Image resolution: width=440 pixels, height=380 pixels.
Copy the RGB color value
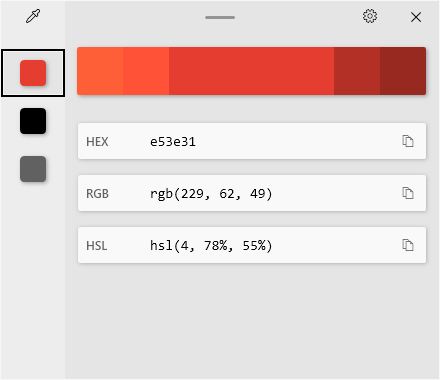point(408,193)
